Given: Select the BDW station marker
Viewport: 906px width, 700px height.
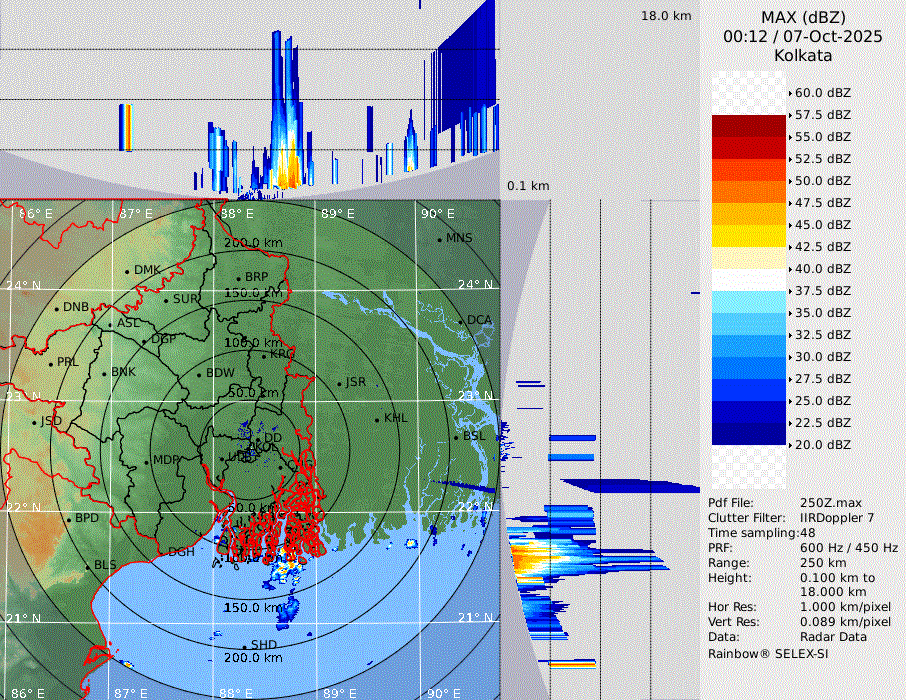Looking at the screenshot, I should click(x=199, y=375).
